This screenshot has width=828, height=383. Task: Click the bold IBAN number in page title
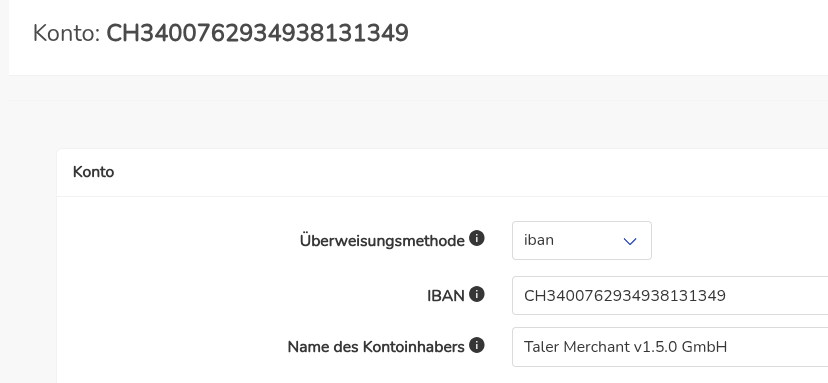click(257, 33)
